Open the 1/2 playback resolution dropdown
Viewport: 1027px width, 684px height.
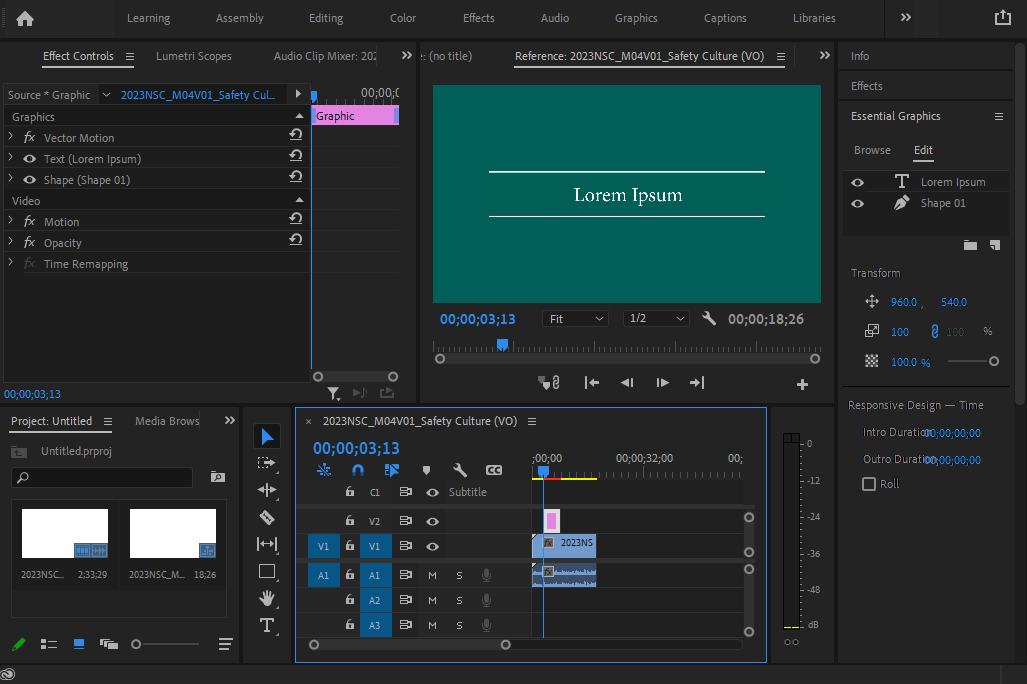tap(656, 318)
